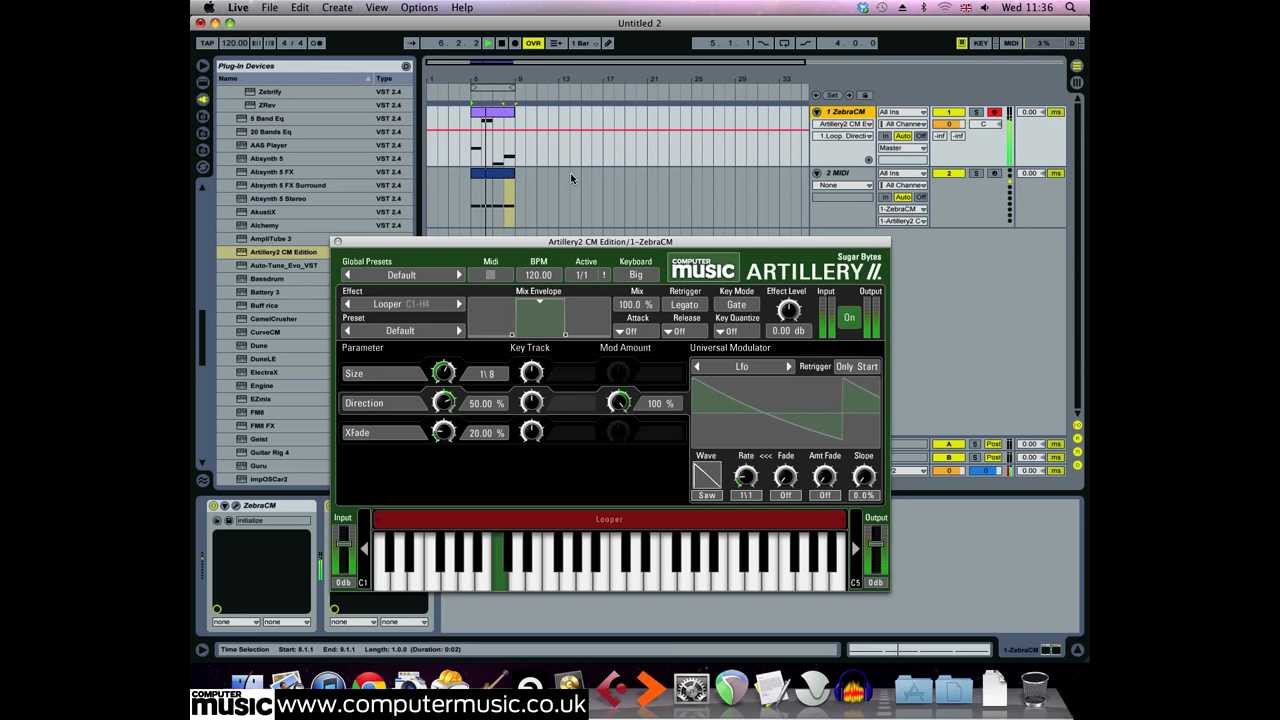Switch to the previous Universal Modulator type
Viewport: 1280px width, 720px height.
697,367
